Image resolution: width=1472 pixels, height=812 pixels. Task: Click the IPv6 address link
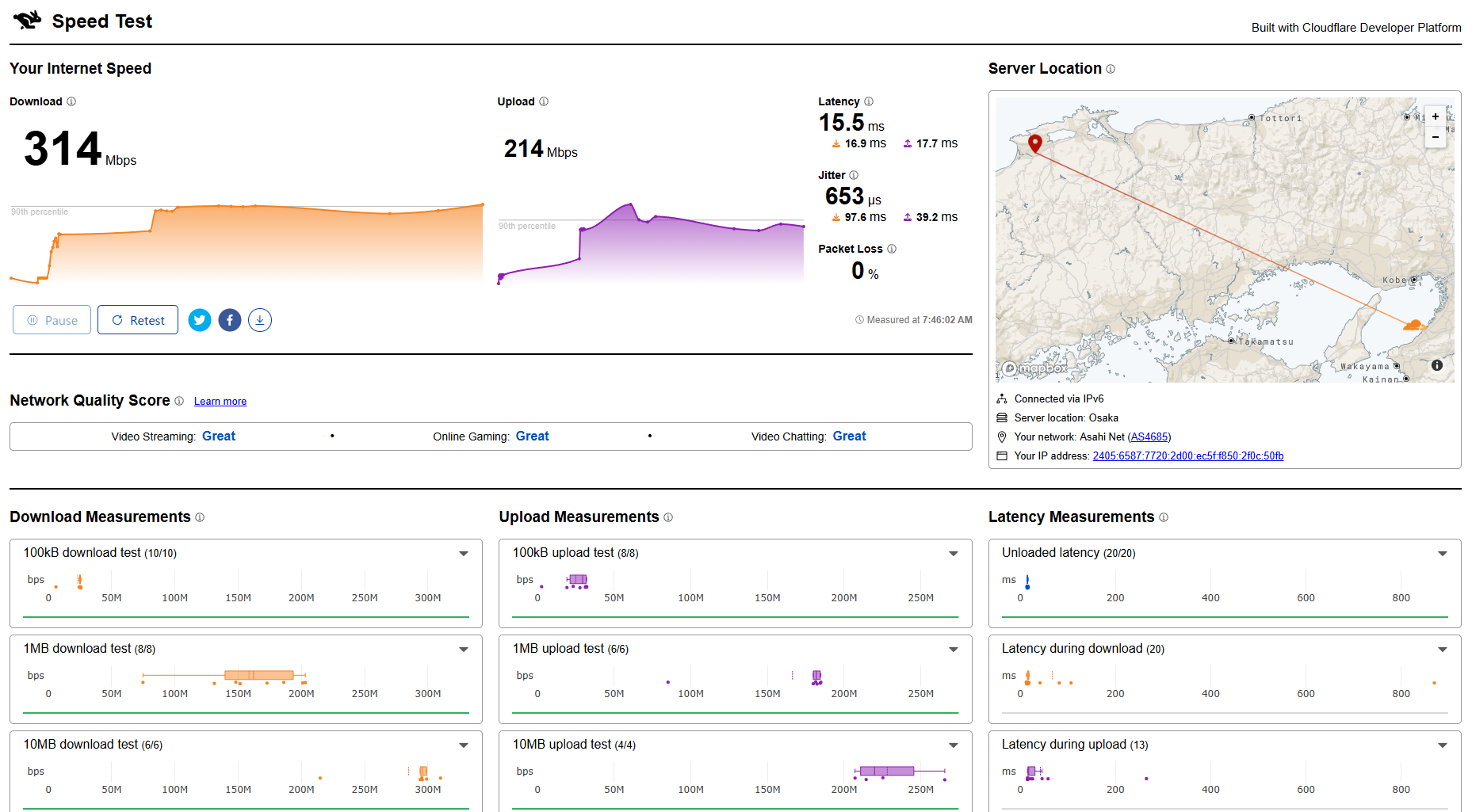[x=1187, y=456]
